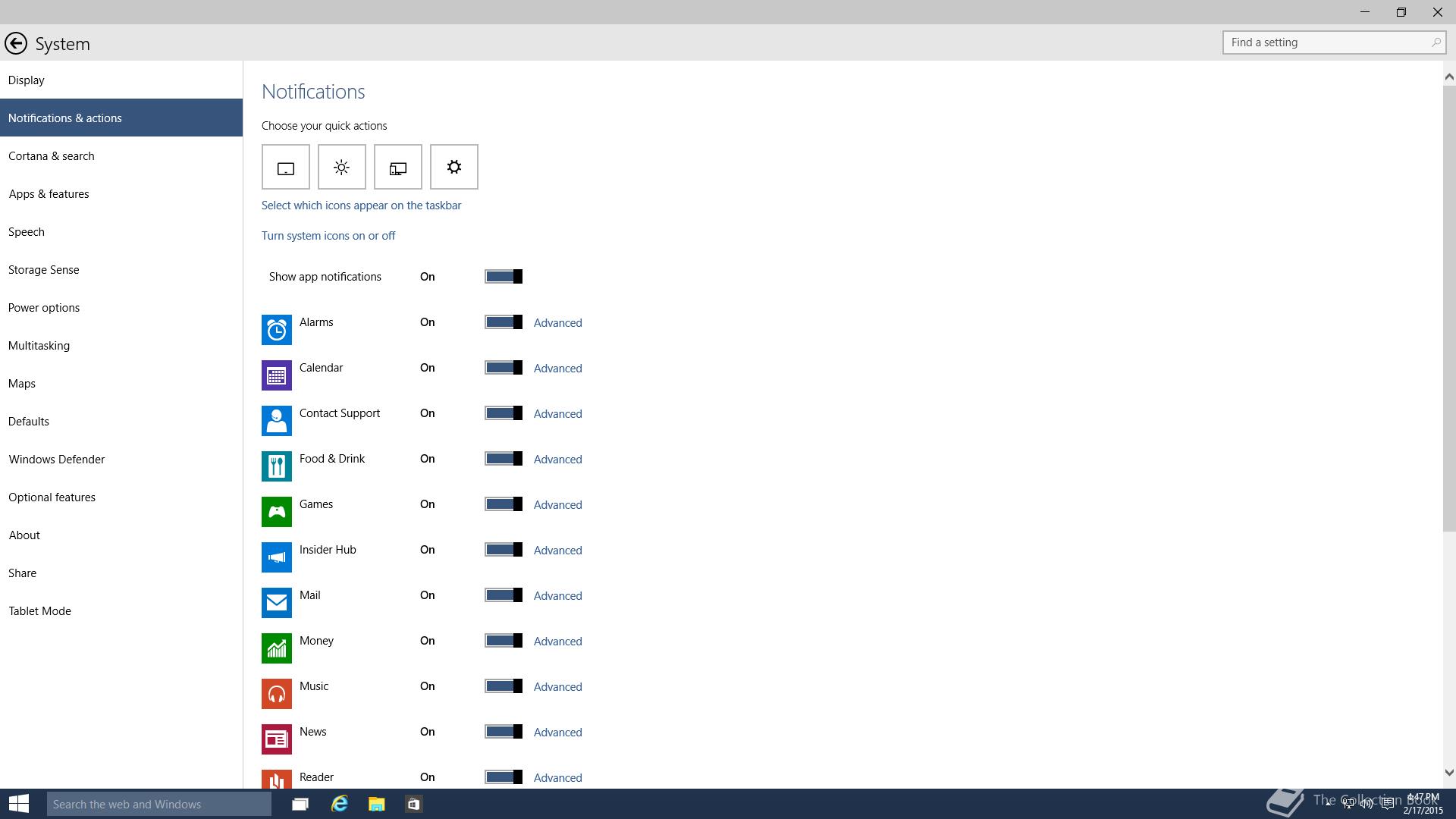Click the Money chart app icon
The height and width of the screenshot is (819, 1456).
[277, 648]
